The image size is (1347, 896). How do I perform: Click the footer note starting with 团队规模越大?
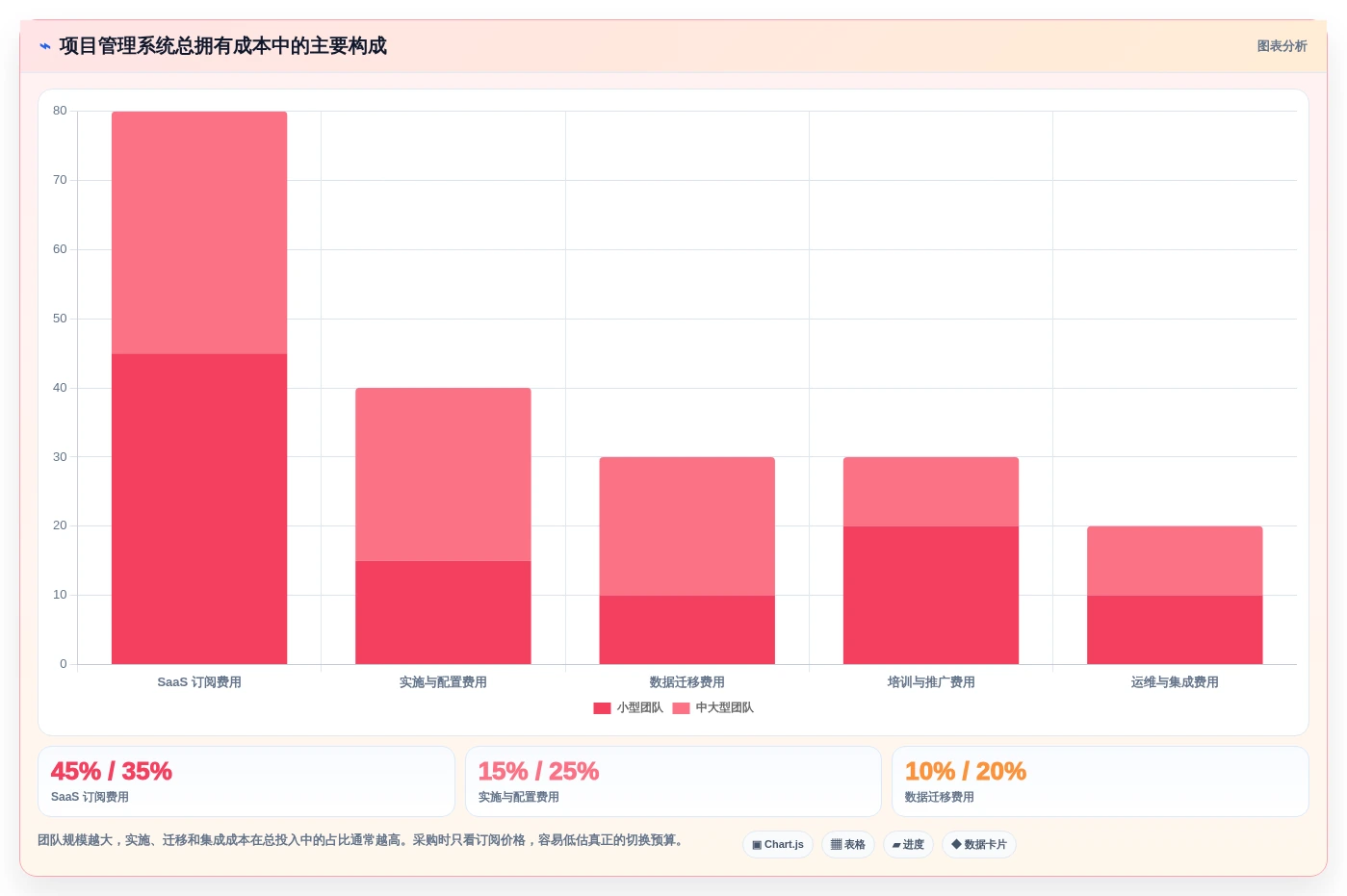(x=363, y=840)
